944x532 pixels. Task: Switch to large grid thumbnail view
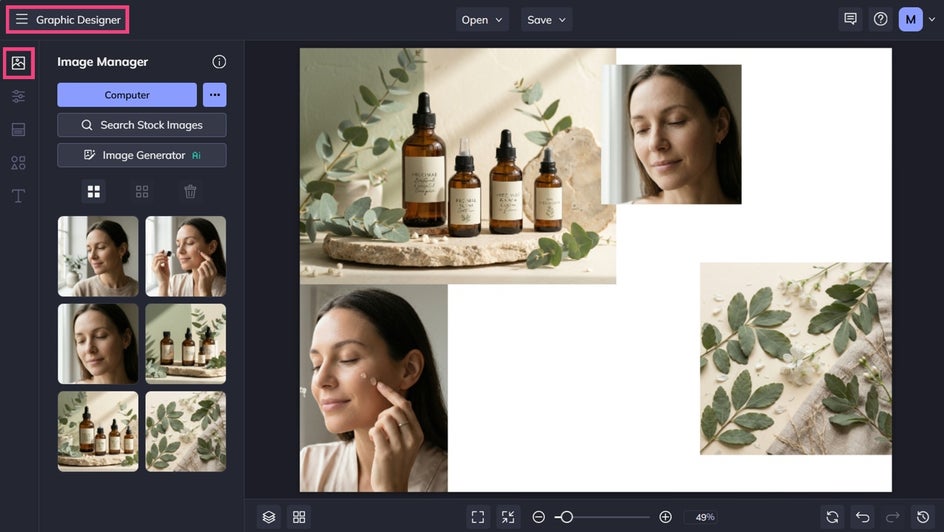point(94,191)
